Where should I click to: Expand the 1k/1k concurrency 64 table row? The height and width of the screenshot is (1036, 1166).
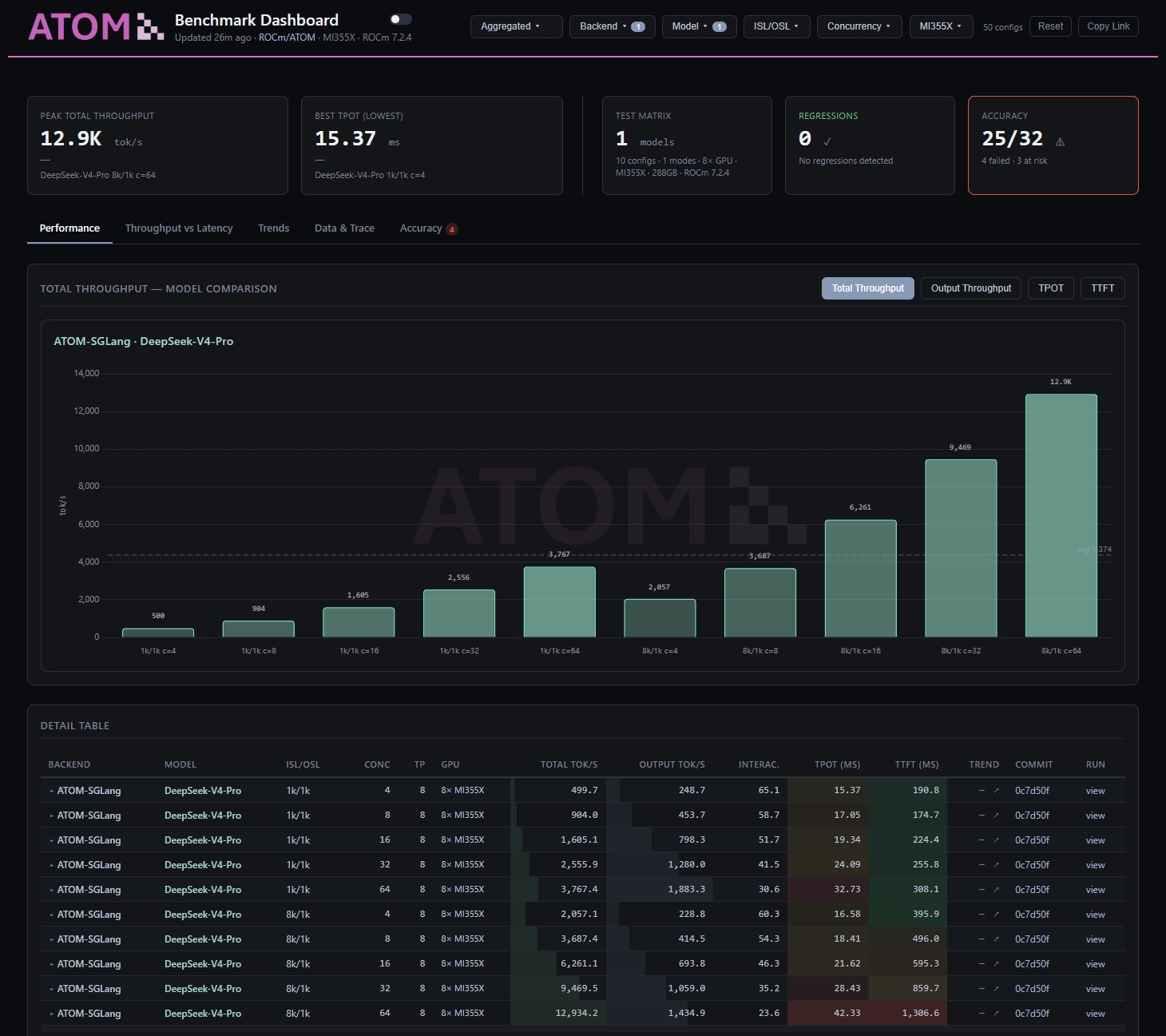(x=52, y=890)
